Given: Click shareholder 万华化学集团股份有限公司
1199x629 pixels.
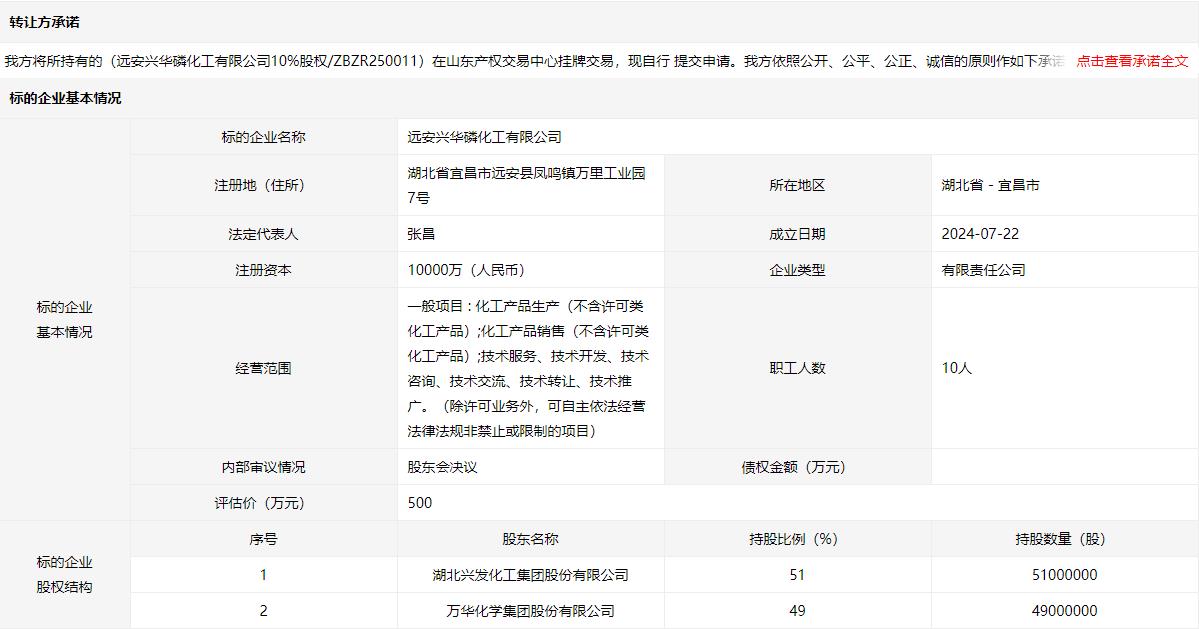Looking at the screenshot, I should pyautogui.click(x=530, y=611).
